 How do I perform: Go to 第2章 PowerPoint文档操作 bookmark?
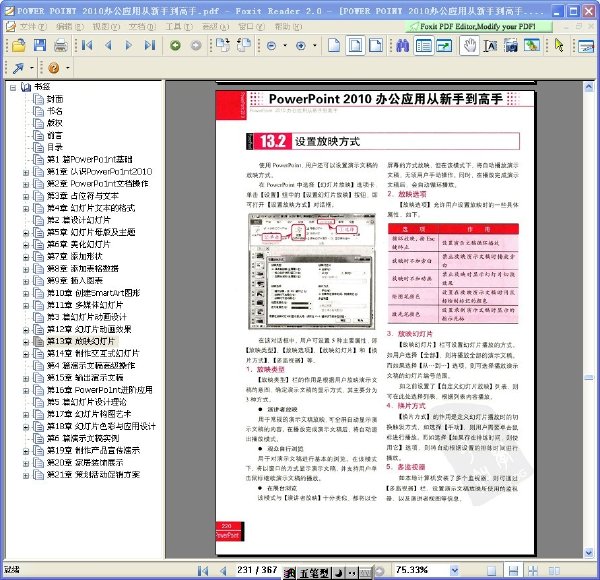(x=98, y=184)
